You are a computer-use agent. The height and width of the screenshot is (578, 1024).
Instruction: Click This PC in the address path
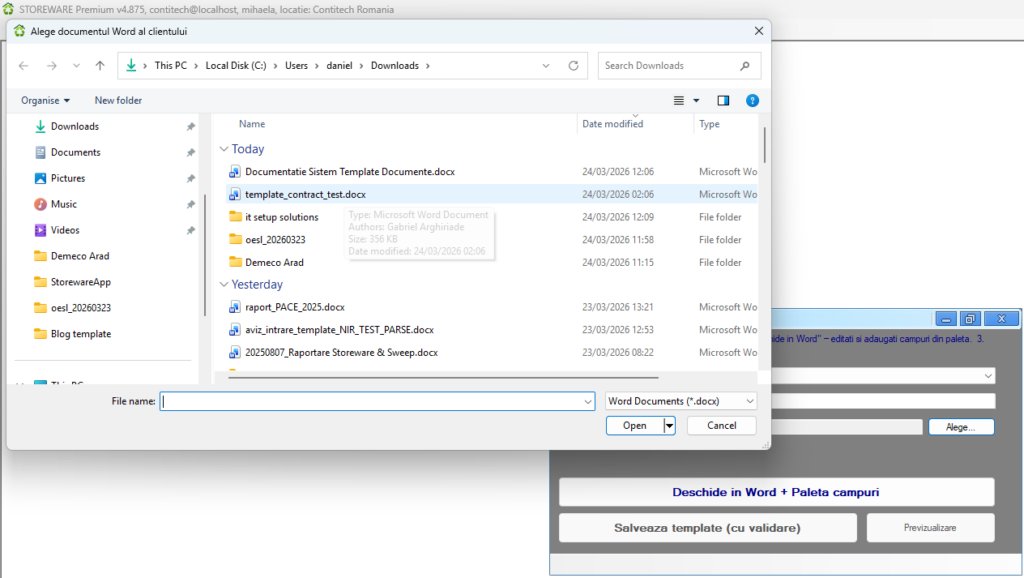tap(170, 65)
